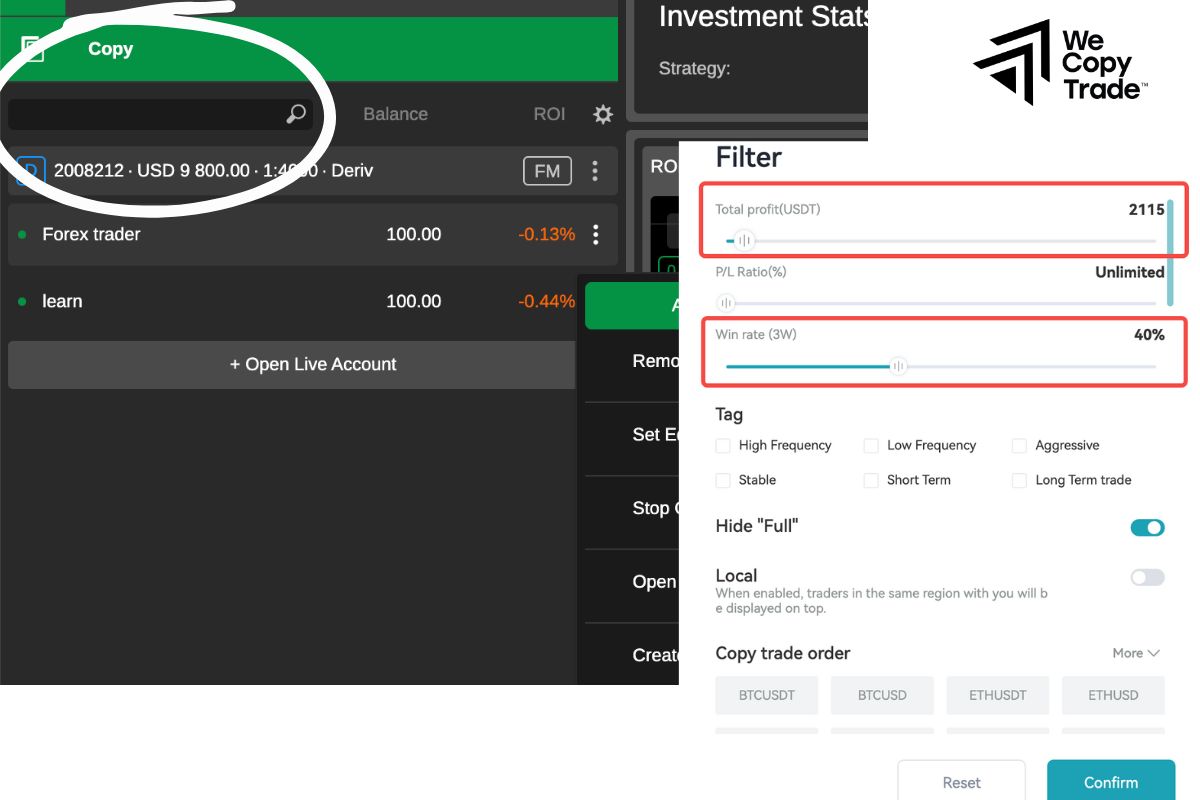Open the three-dot menu for the Deriv account
The height and width of the screenshot is (800, 1200).
pos(595,170)
